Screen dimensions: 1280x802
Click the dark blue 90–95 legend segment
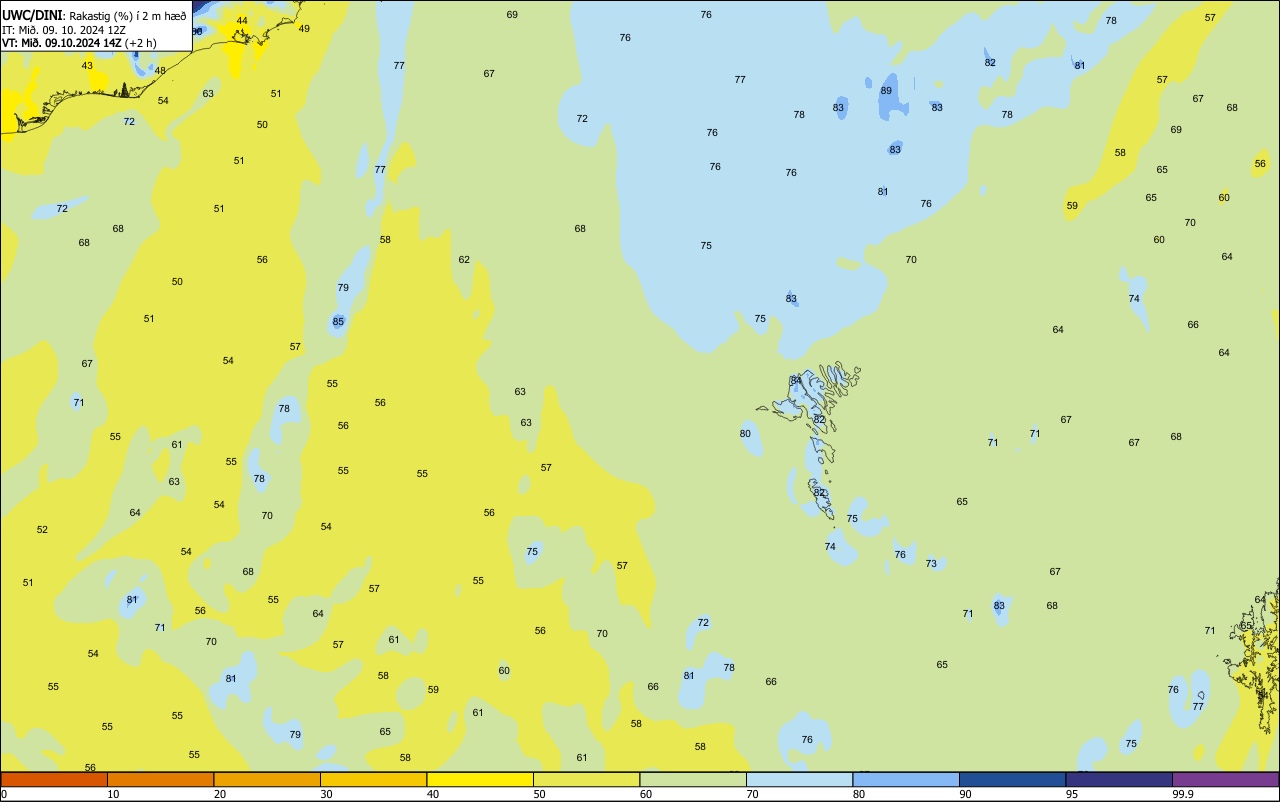pos(1012,779)
